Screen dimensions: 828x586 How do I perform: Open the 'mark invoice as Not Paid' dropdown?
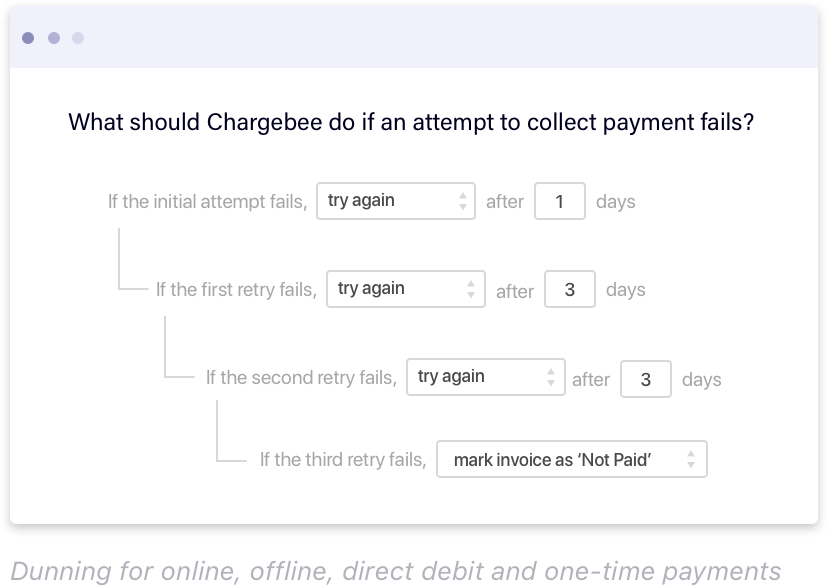tap(572, 459)
